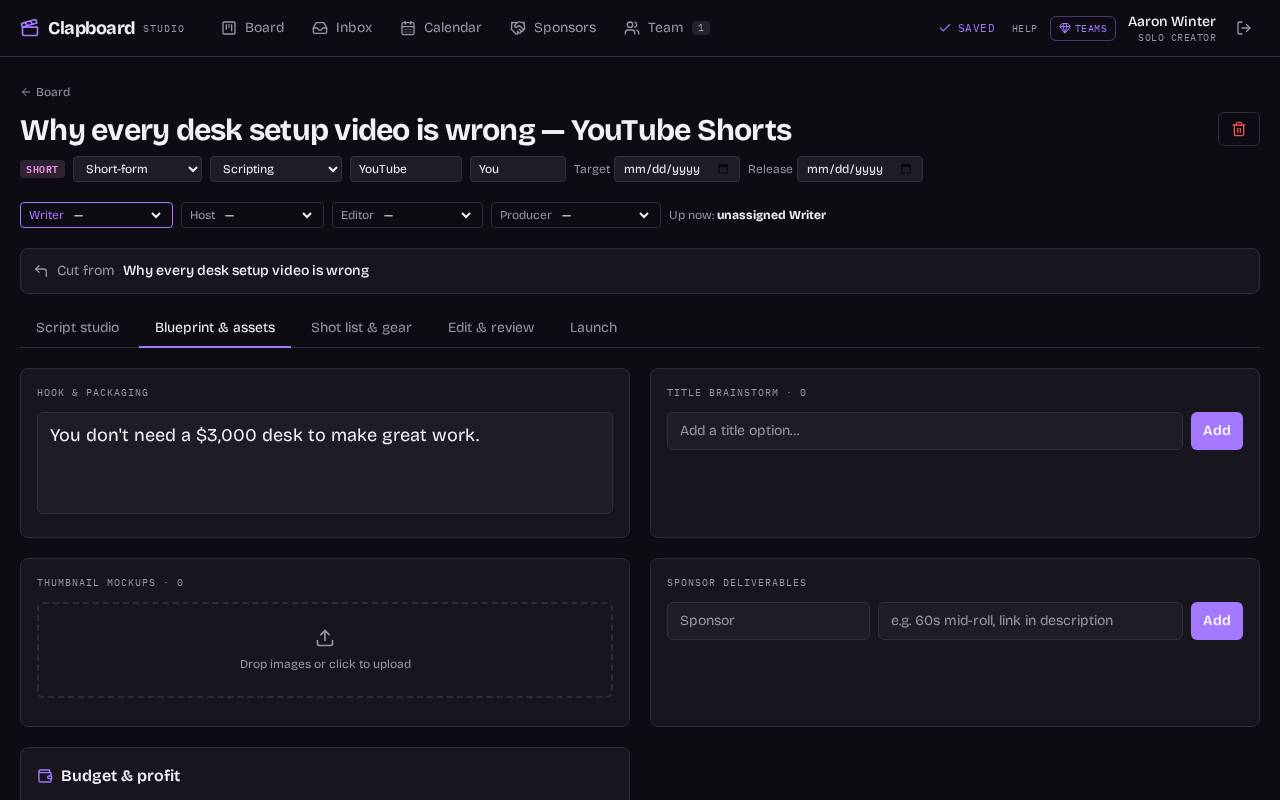This screenshot has width=1280, height=800.
Task: Open the Release date calendar picker icon
Action: click(x=906, y=169)
